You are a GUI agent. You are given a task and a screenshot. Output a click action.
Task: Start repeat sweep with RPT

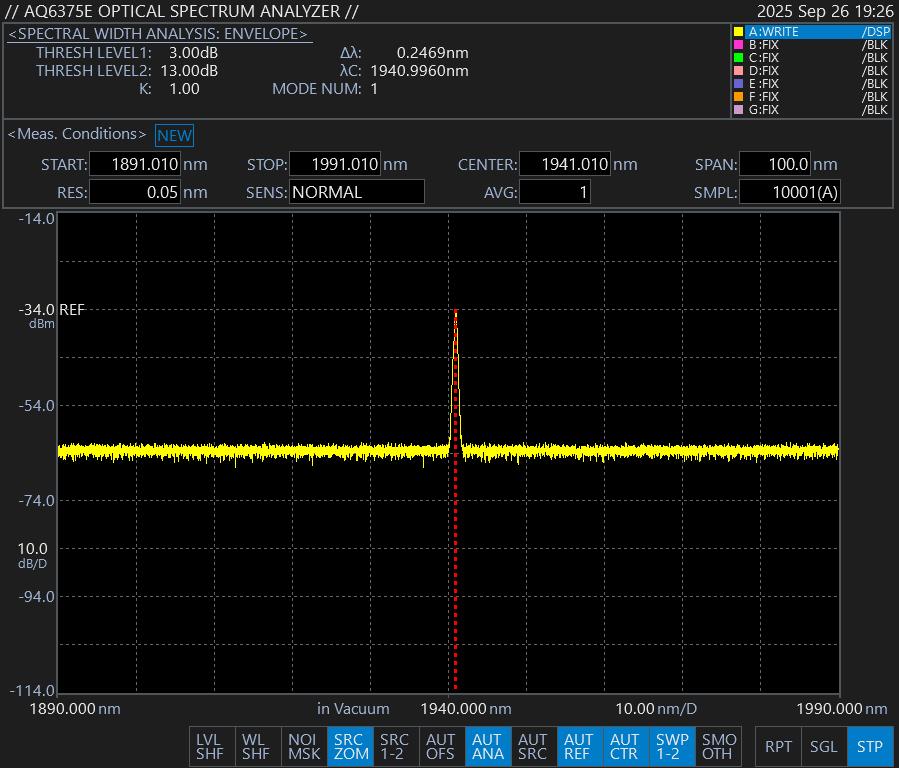point(778,746)
